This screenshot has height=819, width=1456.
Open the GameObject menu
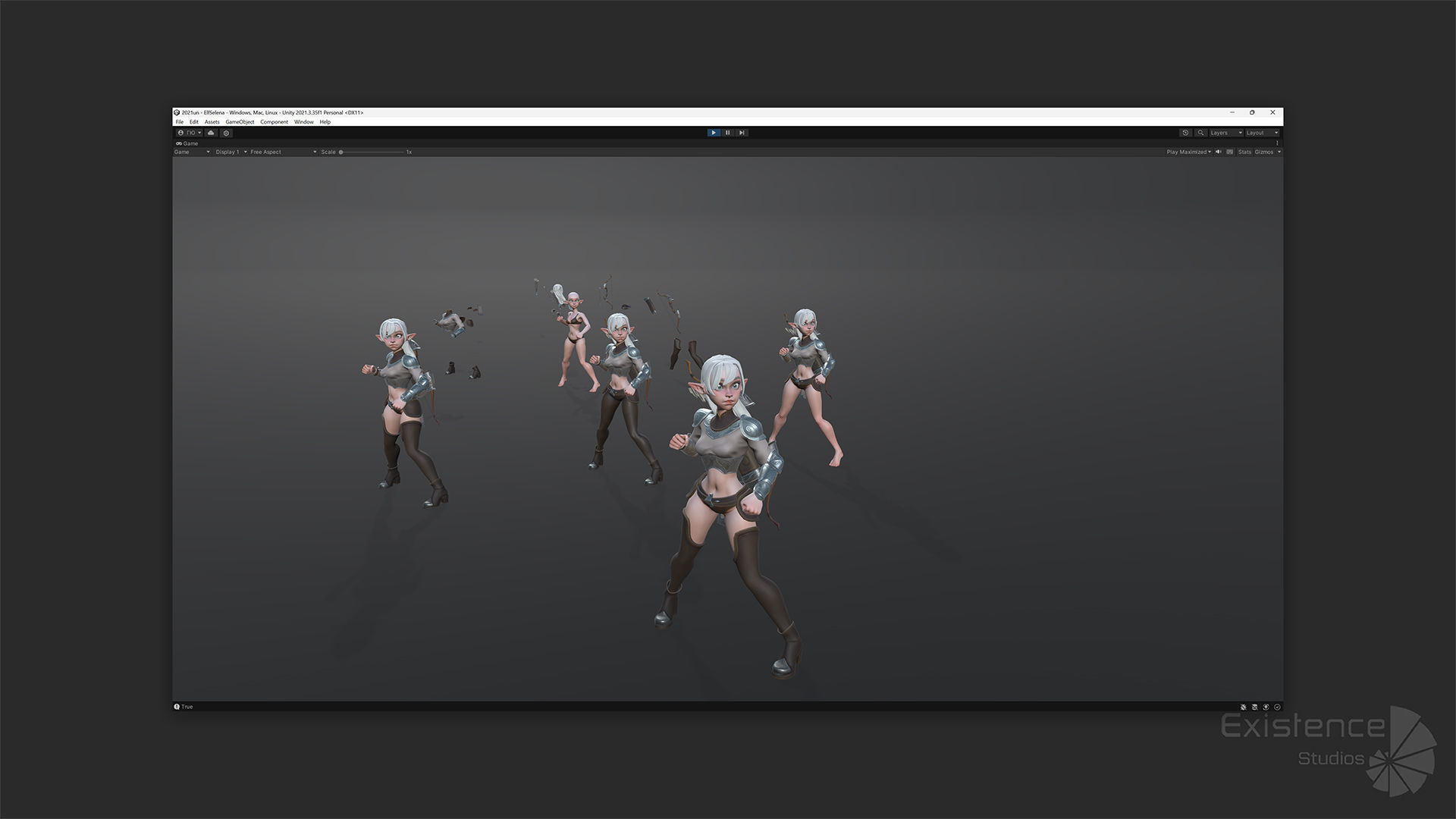pyautogui.click(x=240, y=122)
